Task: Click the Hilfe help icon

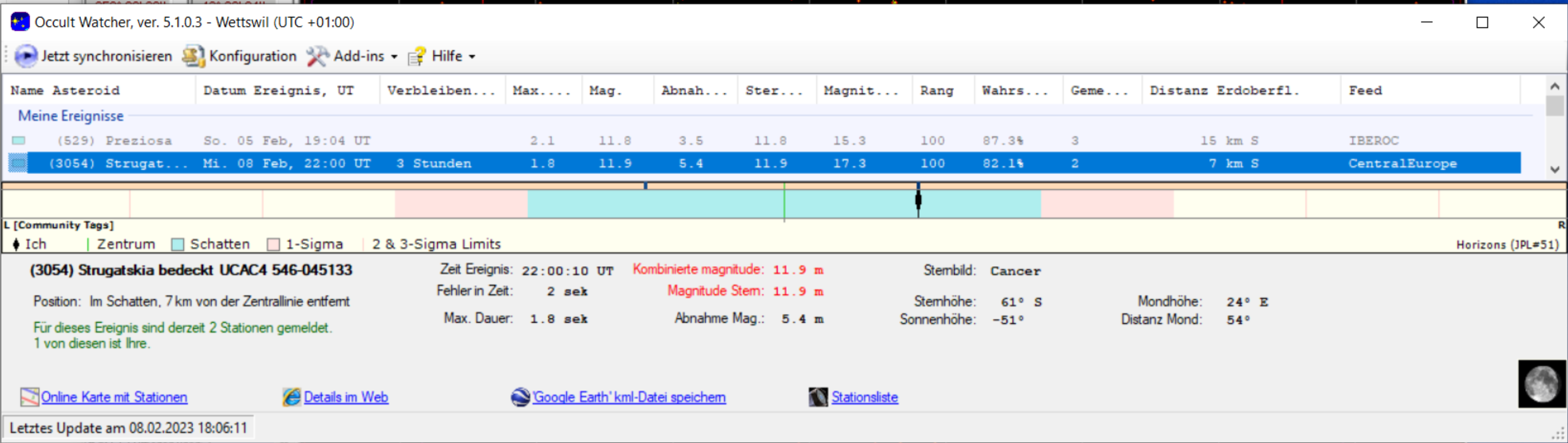Action: click(417, 56)
